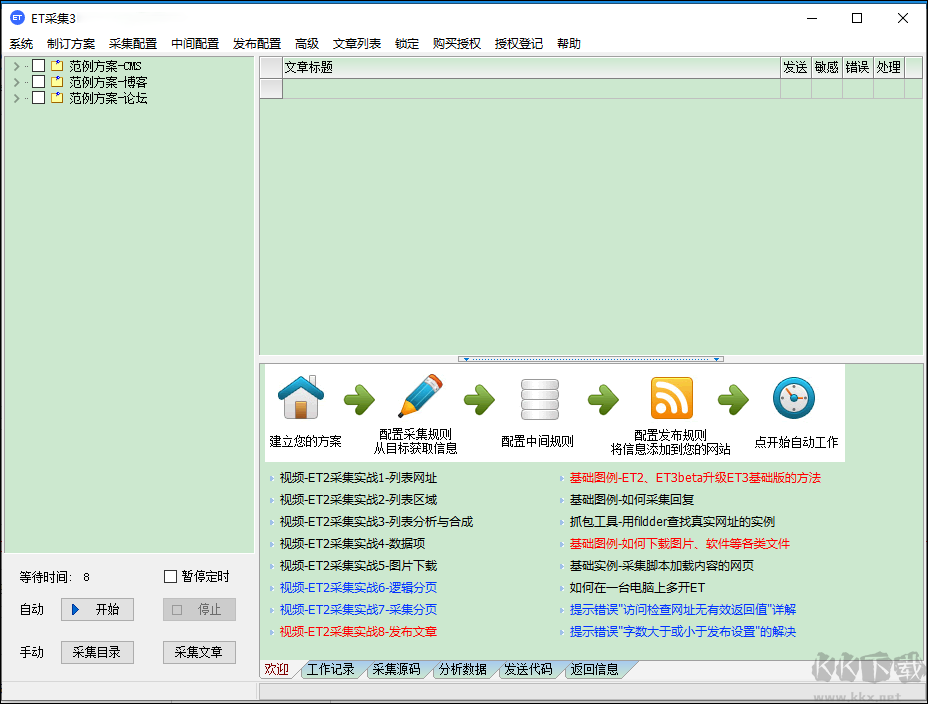This screenshot has height=704, width=928.
Task: Open the 高级 menu
Action: [x=307, y=44]
